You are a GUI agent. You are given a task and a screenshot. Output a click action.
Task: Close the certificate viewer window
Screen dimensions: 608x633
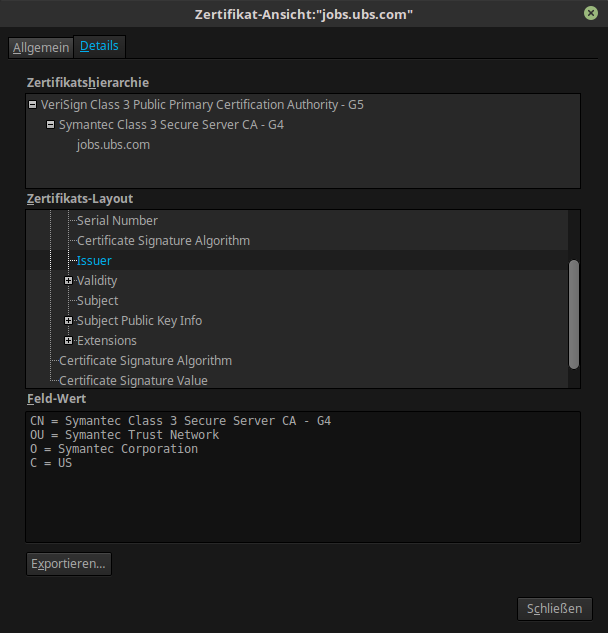pos(591,13)
